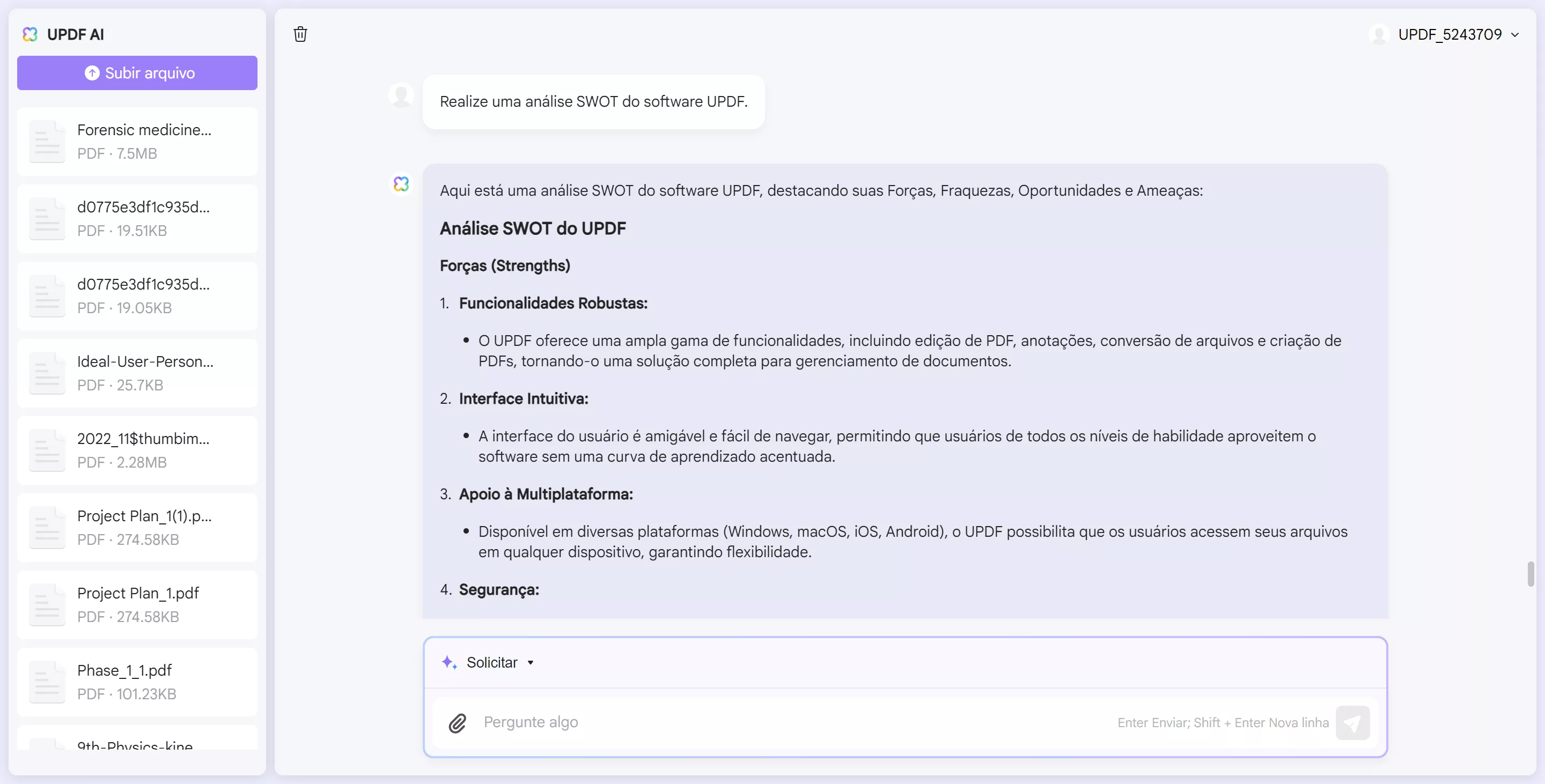Expand the Solicitar mode dropdown arrow
The height and width of the screenshot is (784, 1545).
pyautogui.click(x=530, y=663)
